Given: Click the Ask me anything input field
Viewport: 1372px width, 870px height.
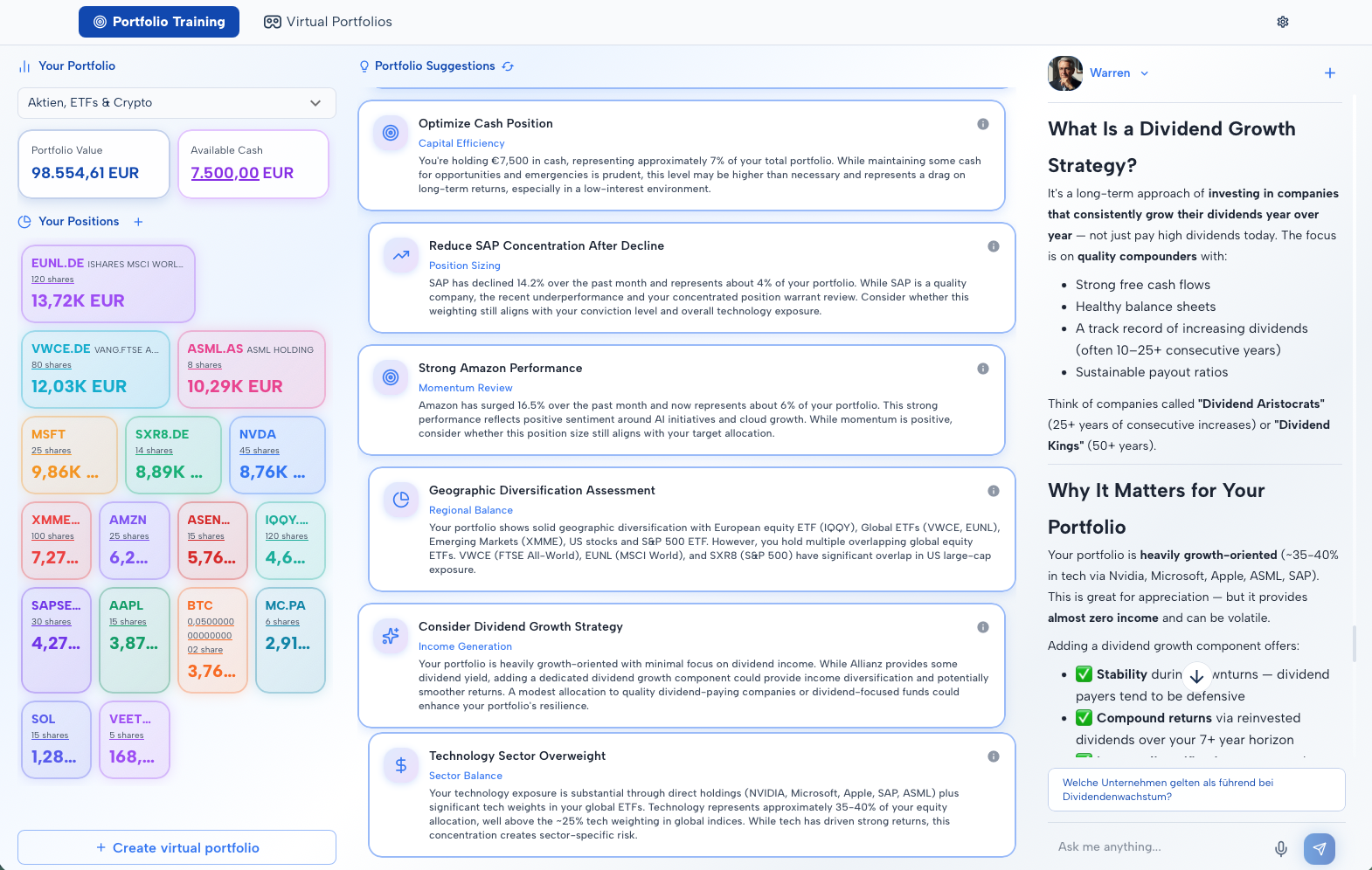Looking at the screenshot, I should click(x=1158, y=846).
